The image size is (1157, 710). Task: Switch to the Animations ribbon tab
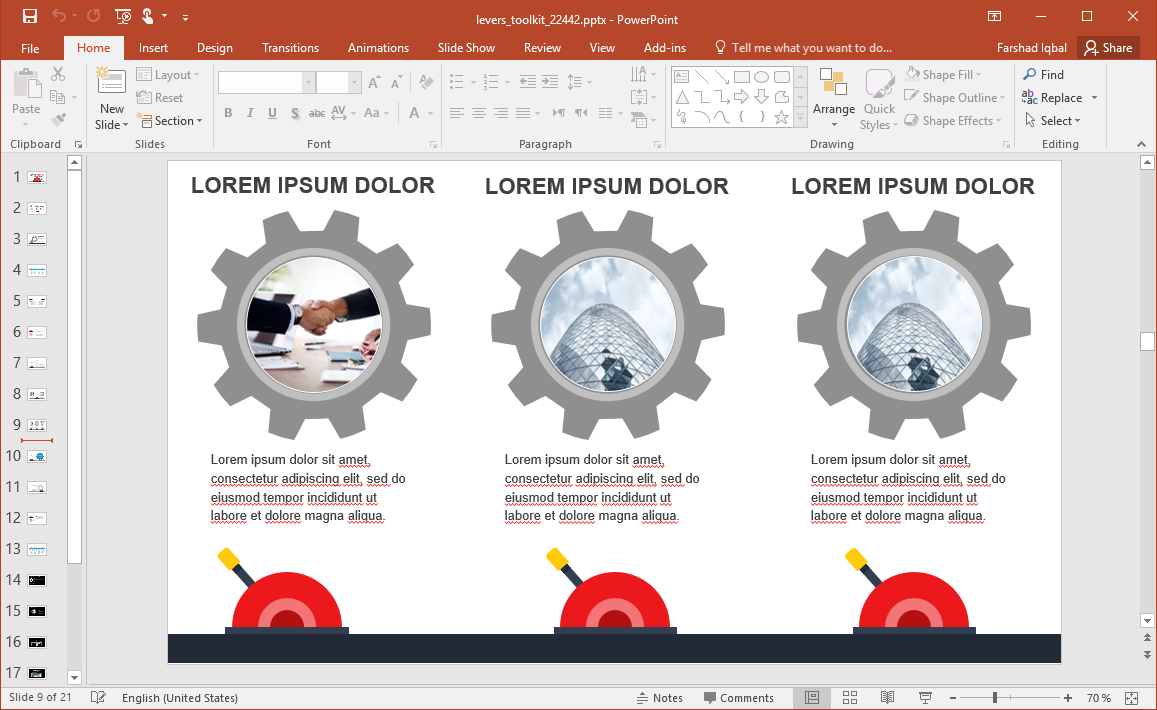pyautogui.click(x=378, y=47)
